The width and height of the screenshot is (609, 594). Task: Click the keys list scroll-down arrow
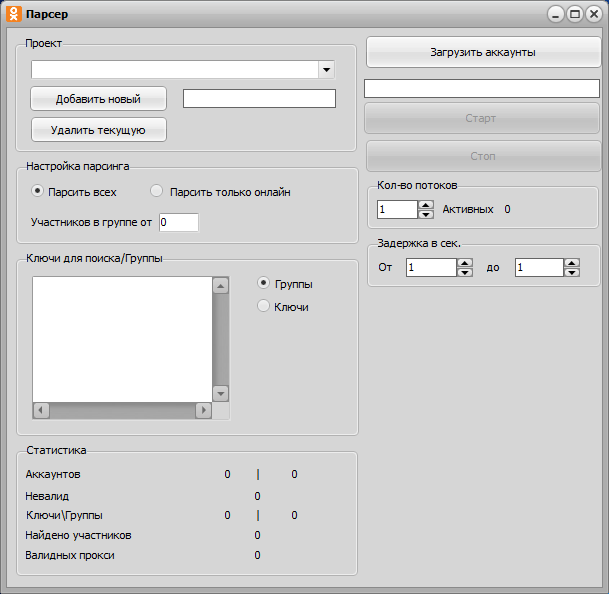(x=221, y=393)
